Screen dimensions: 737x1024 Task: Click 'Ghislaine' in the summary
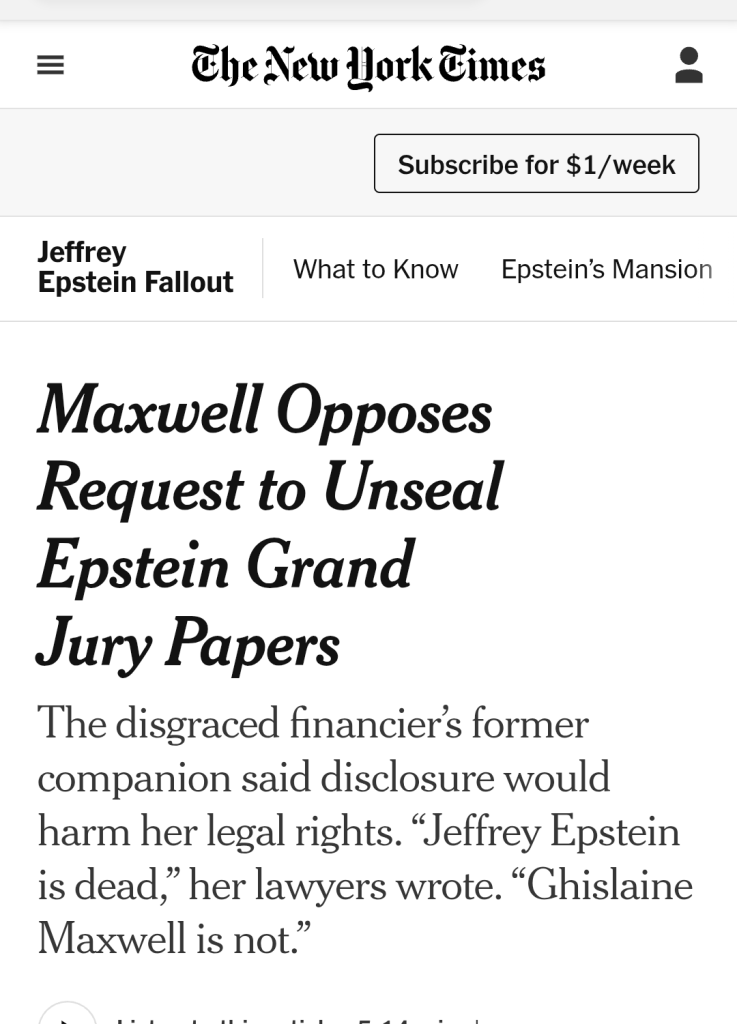pyautogui.click(x=609, y=885)
